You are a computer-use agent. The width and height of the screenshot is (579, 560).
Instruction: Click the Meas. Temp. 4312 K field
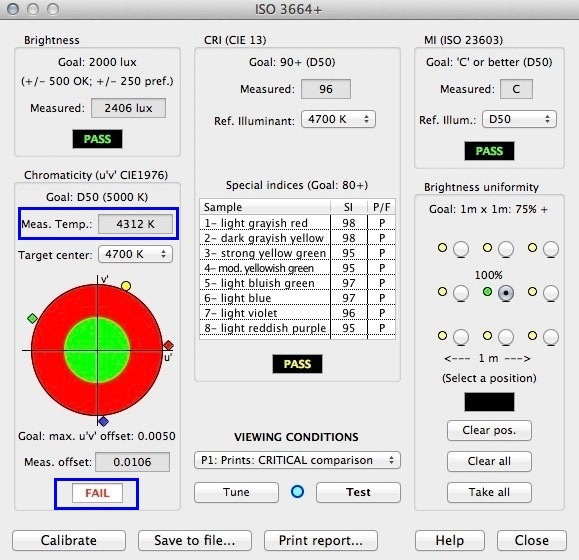coord(135,224)
